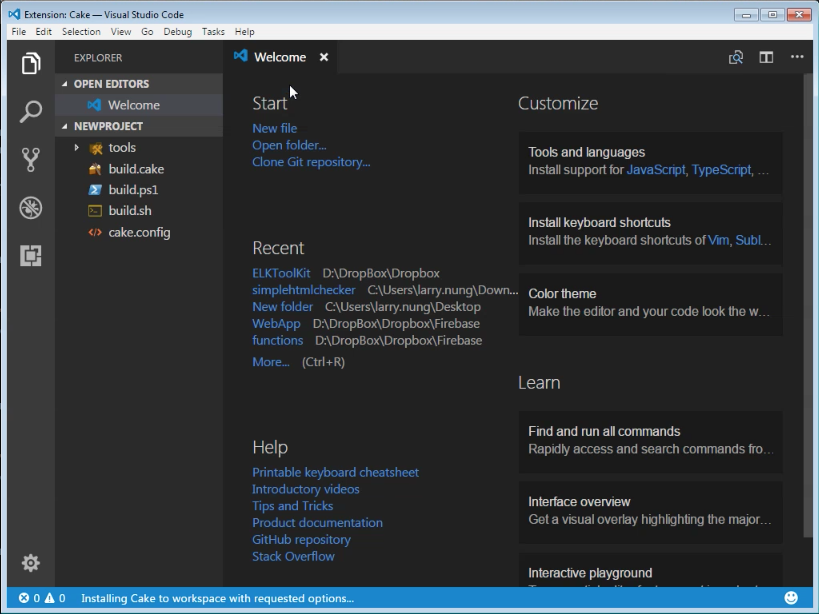Image resolution: width=819 pixels, height=614 pixels.
Task: Select Find and run all commands card
Action: (x=650, y=441)
